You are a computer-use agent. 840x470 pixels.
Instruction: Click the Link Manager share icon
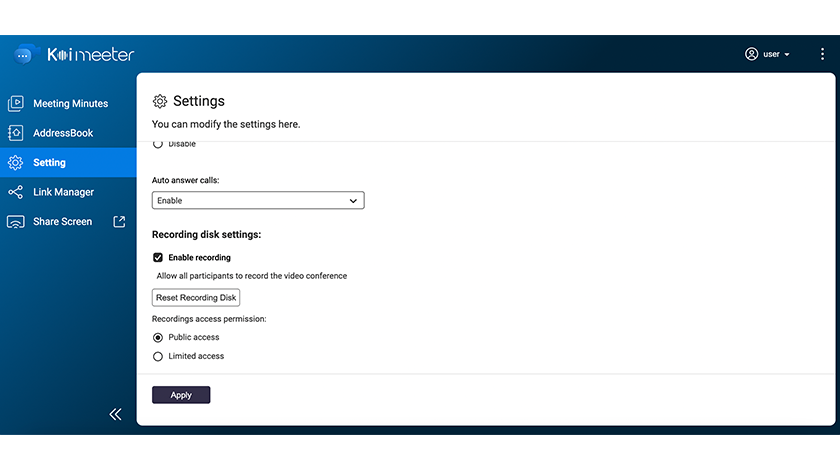(16, 192)
